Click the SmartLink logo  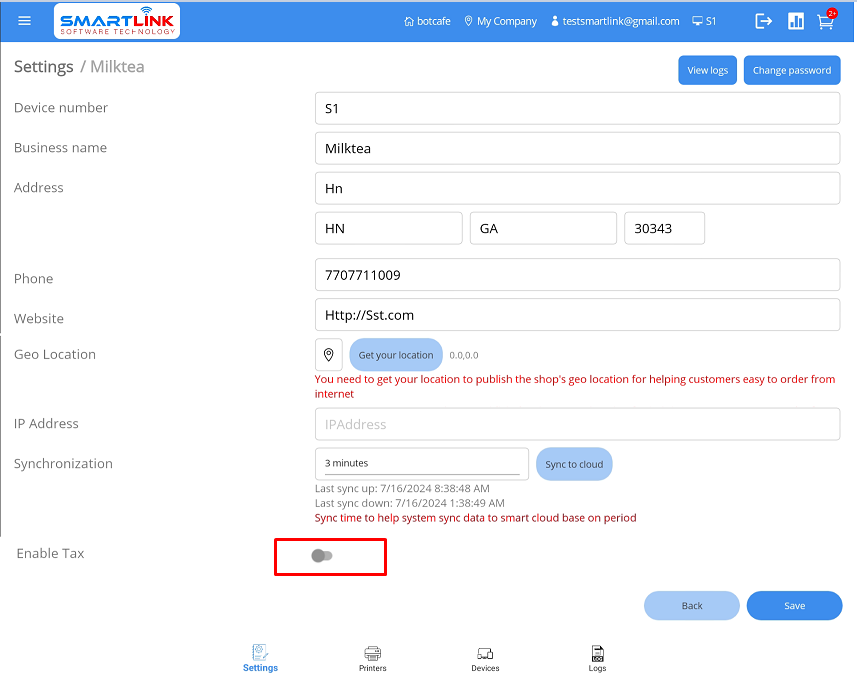[118, 21]
